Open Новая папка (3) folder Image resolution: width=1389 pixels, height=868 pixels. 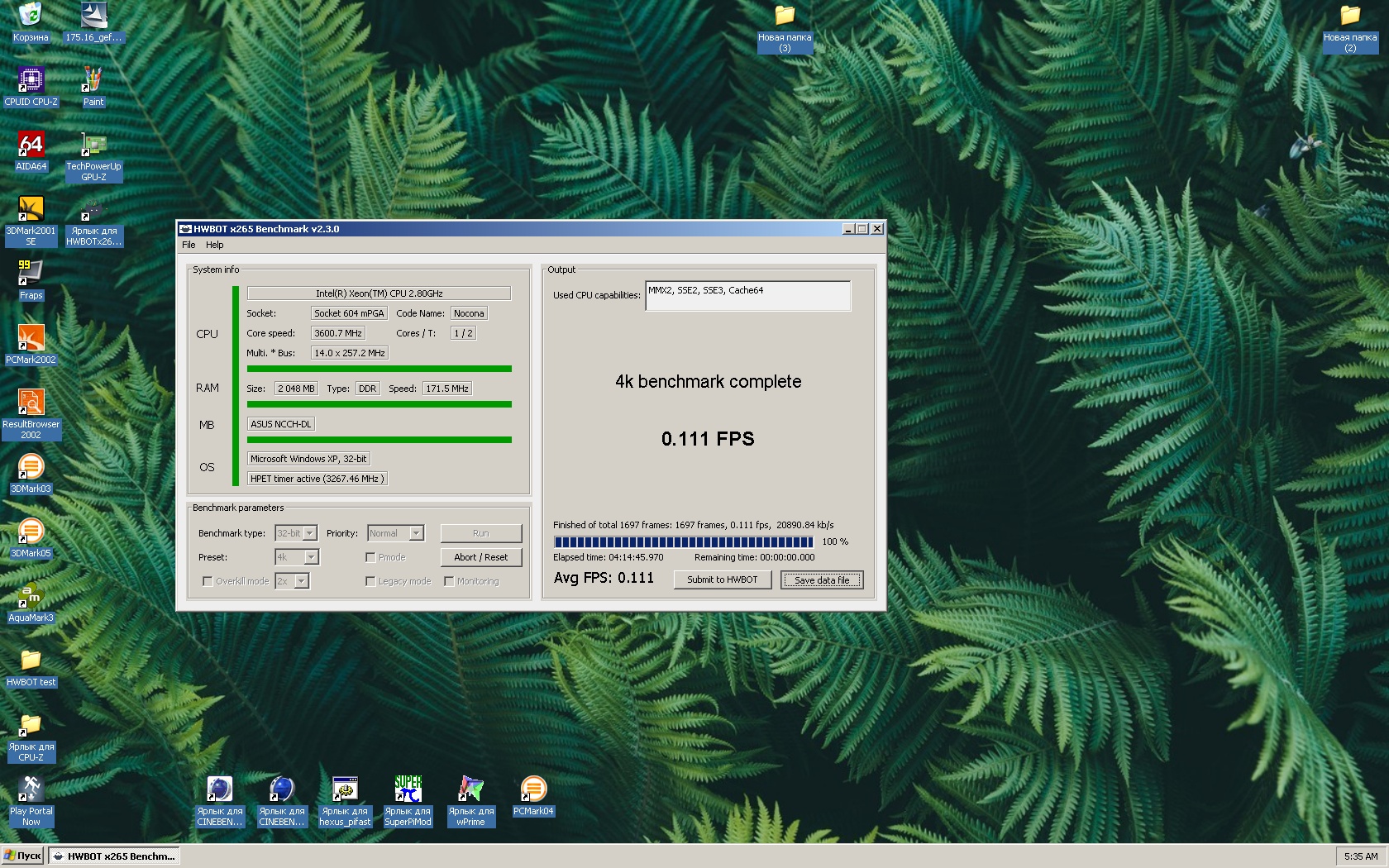(785, 28)
